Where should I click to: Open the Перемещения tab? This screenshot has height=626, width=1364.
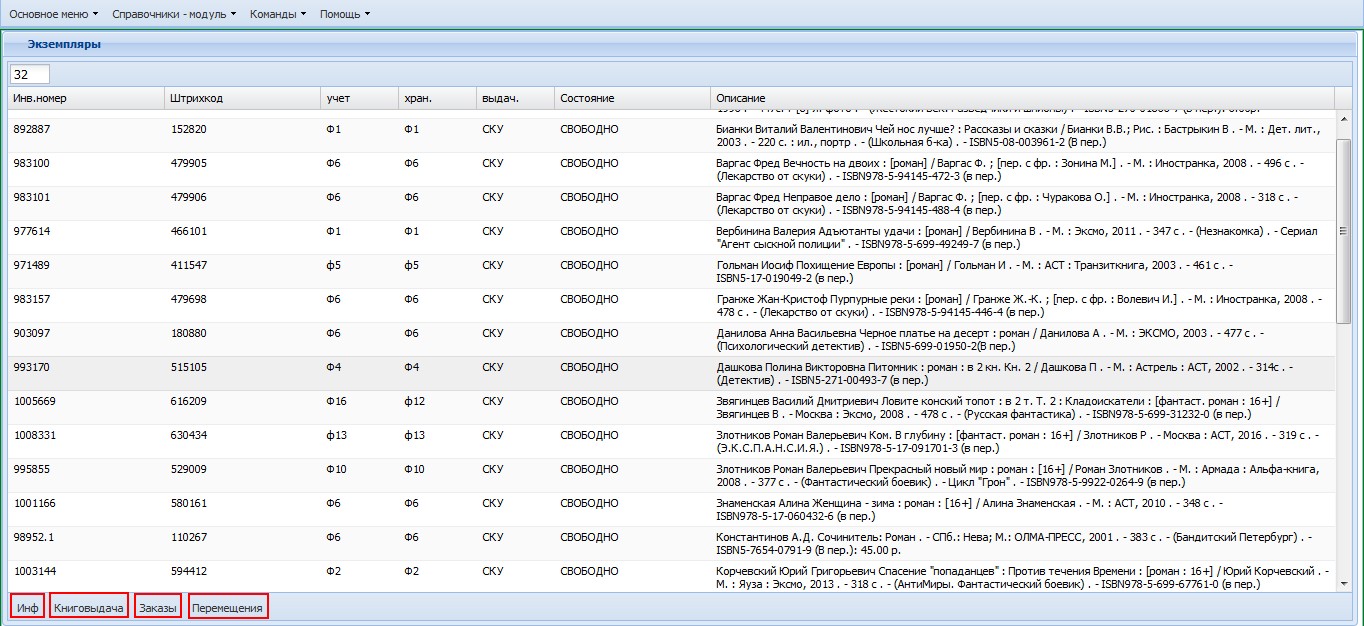click(228, 607)
